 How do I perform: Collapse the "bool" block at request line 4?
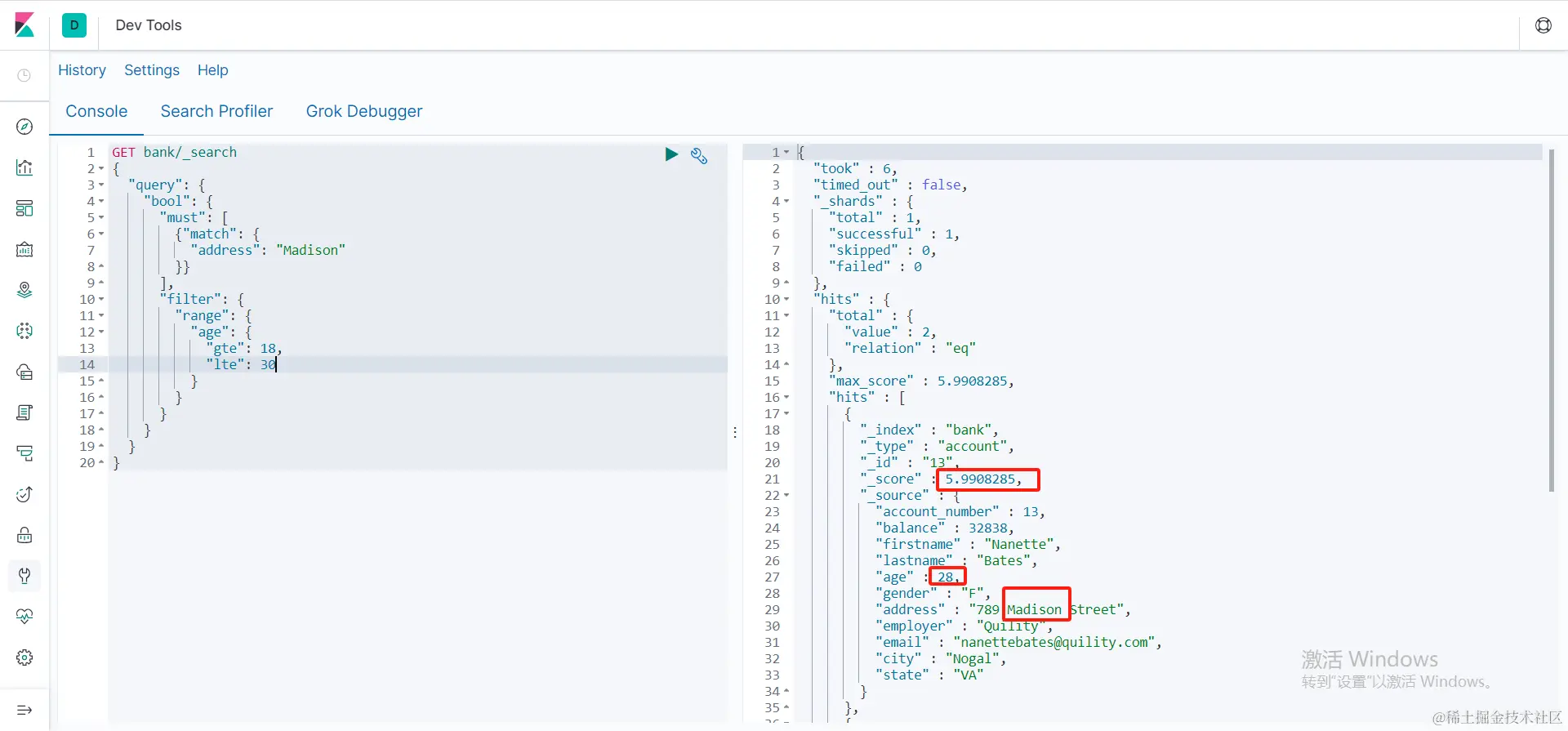[101, 202]
